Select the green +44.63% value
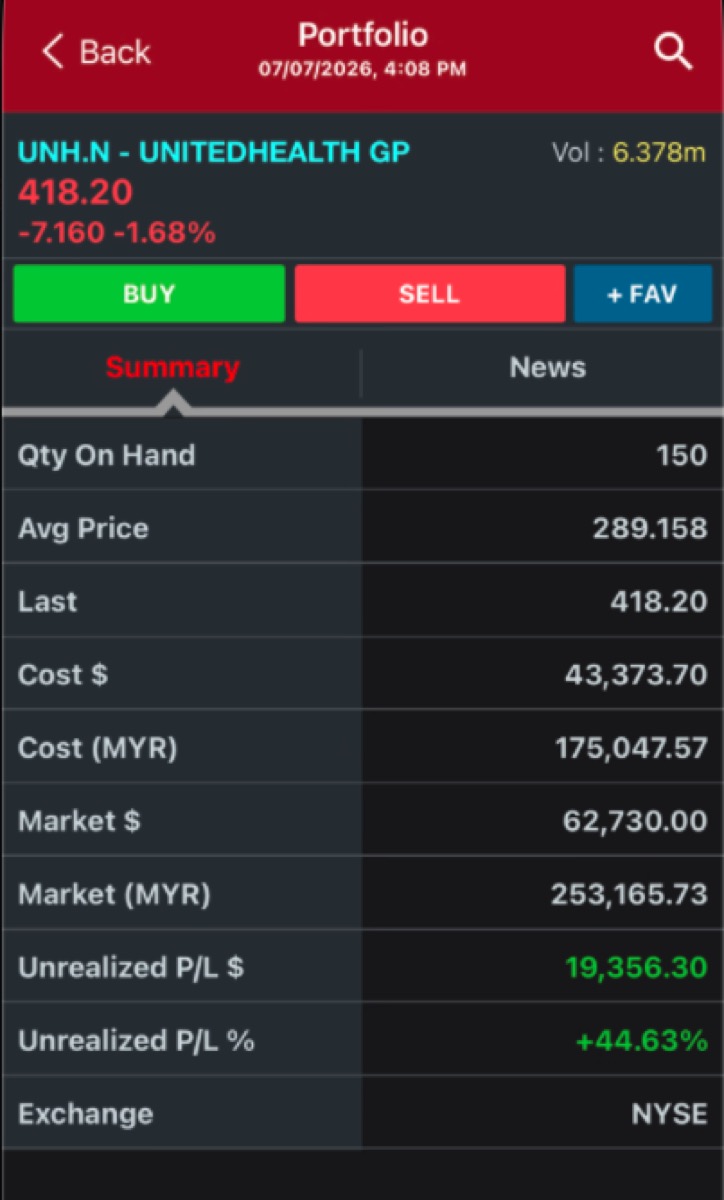 point(641,1041)
